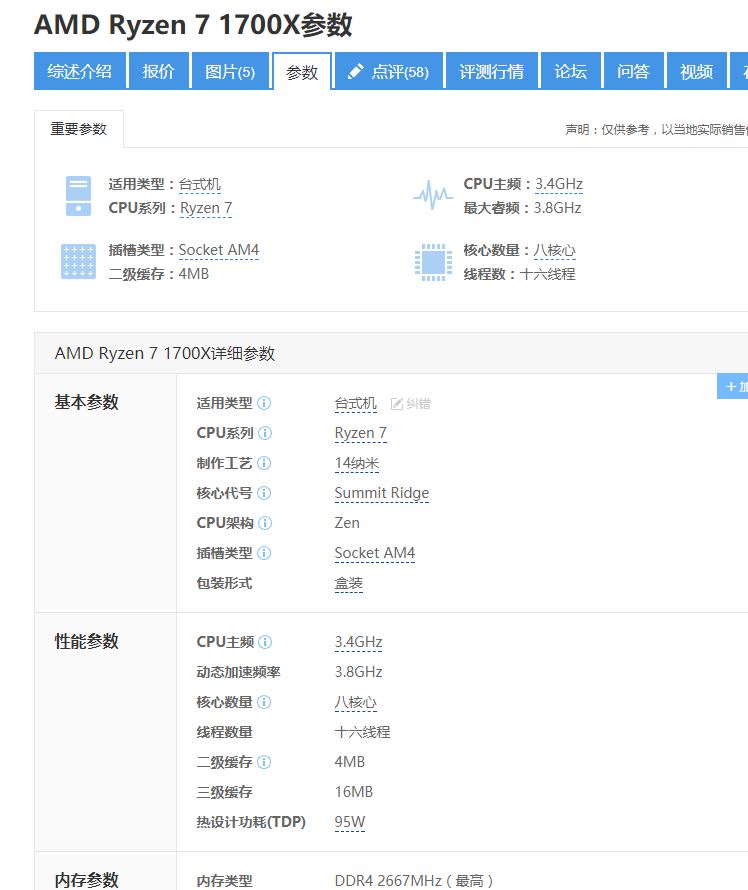Click info icon next to CPU主频 in 性能参数

click(265, 642)
